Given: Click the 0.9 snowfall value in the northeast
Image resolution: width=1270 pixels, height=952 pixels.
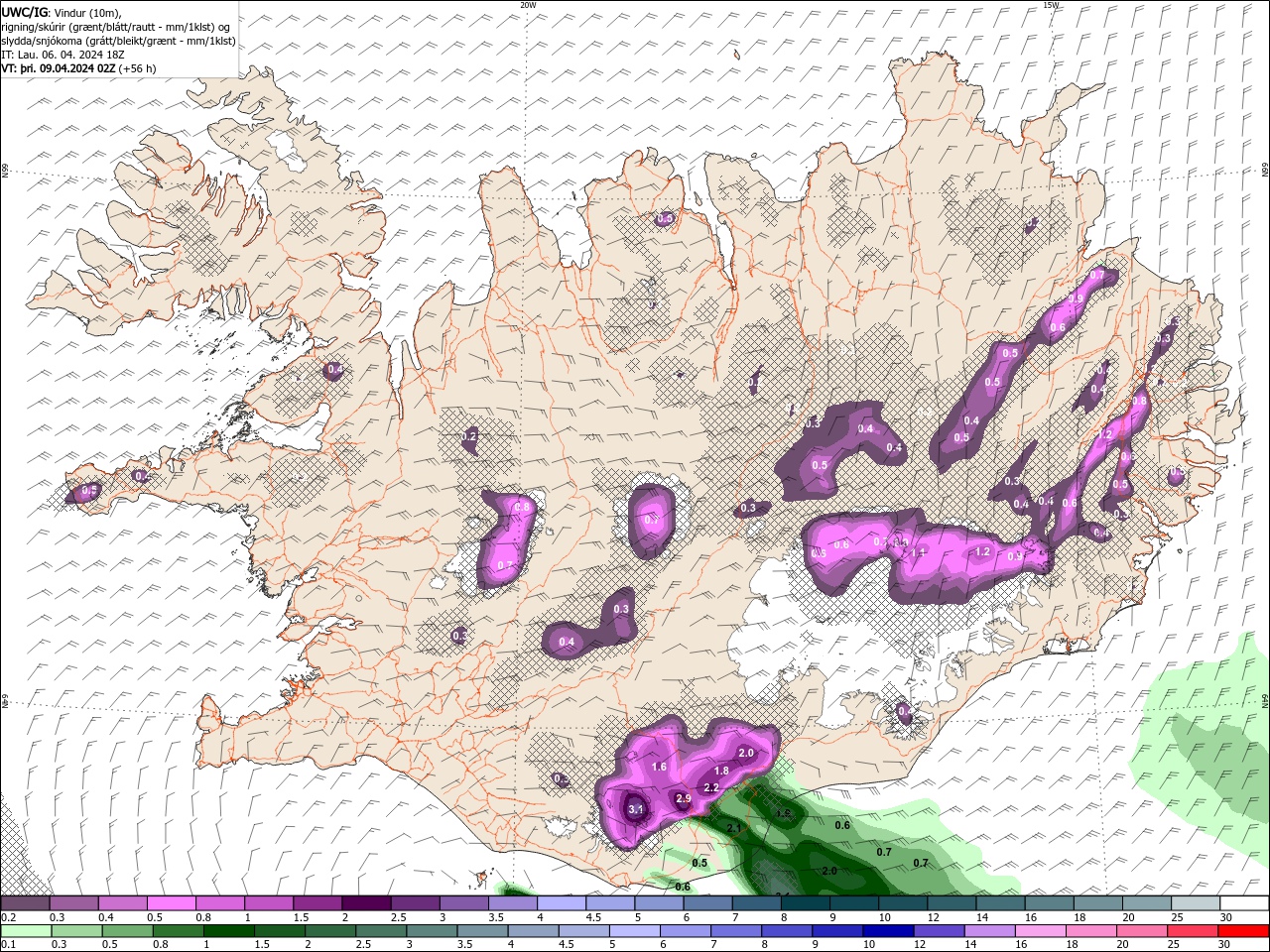Looking at the screenshot, I should (x=1076, y=299).
